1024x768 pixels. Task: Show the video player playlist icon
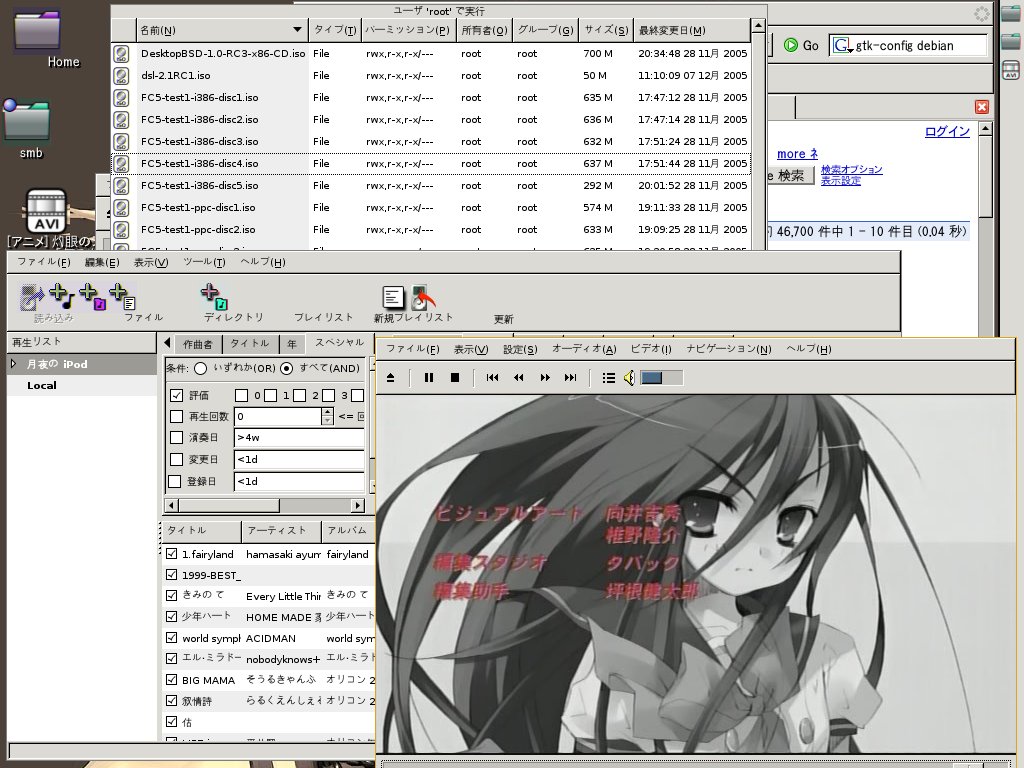click(x=609, y=377)
